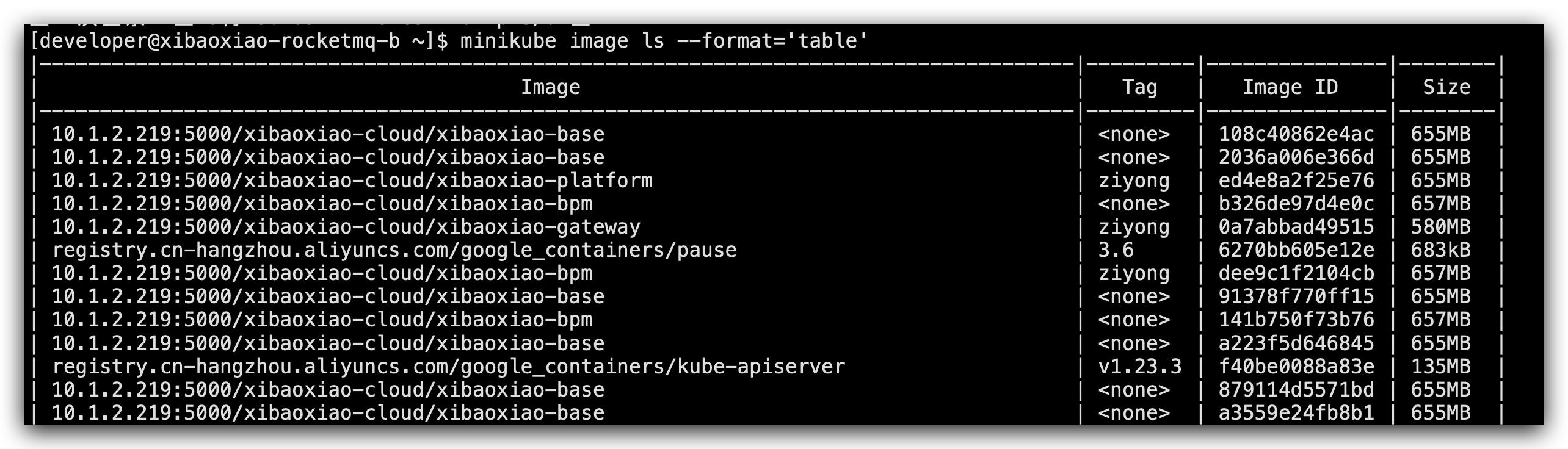Click the Image ID column header
Viewport: 1568px width, 449px height.
click(x=1290, y=87)
